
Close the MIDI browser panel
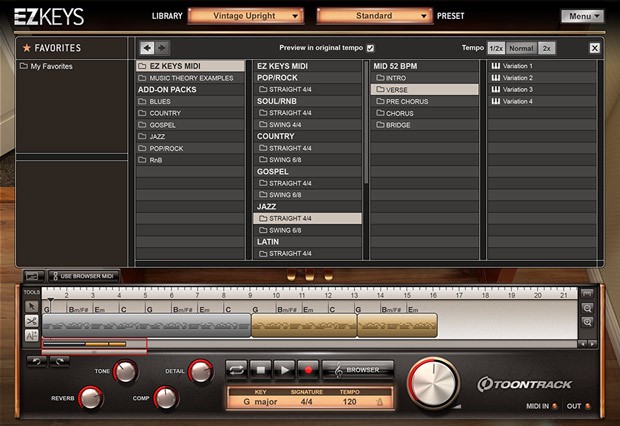point(594,48)
